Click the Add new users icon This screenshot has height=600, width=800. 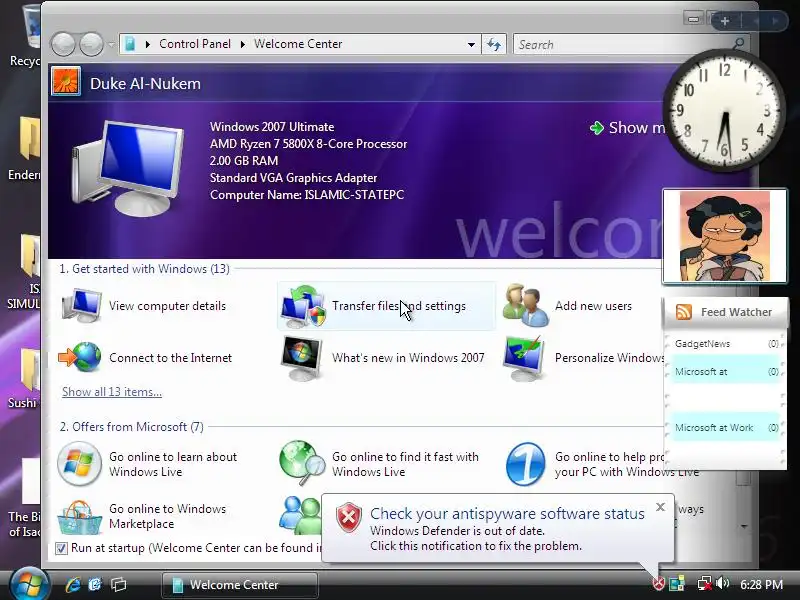[x=526, y=305]
